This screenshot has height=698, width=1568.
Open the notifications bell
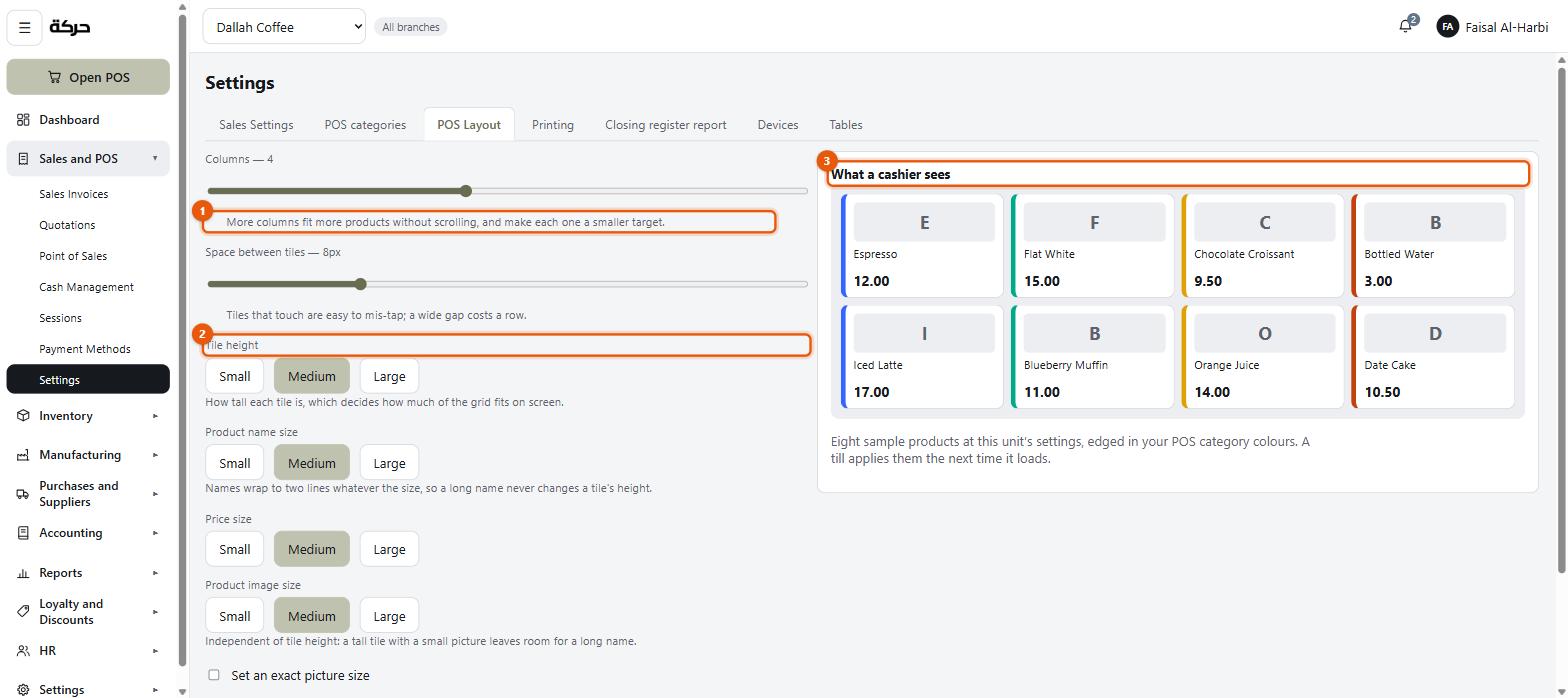point(1406,27)
